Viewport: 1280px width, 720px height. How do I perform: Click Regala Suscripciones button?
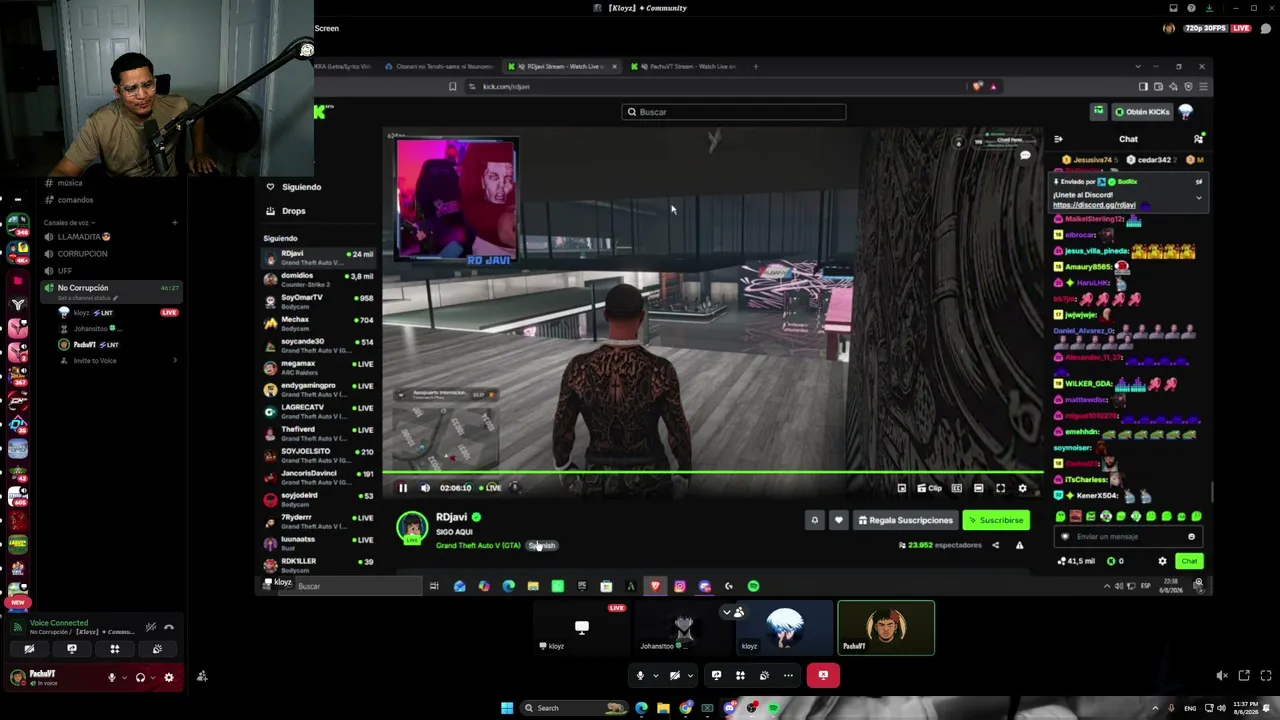905,520
